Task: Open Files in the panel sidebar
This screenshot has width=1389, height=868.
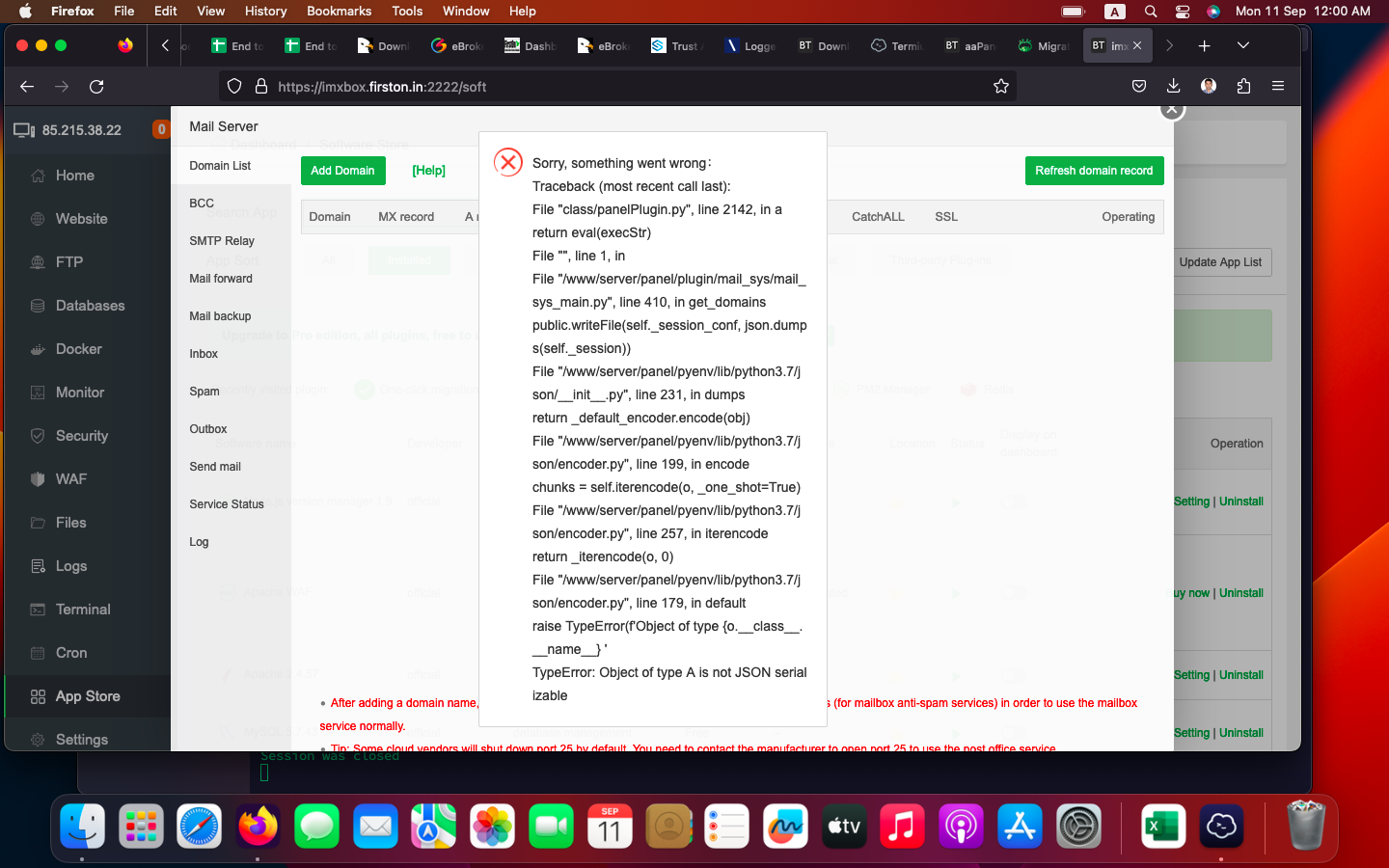Action: [71, 523]
